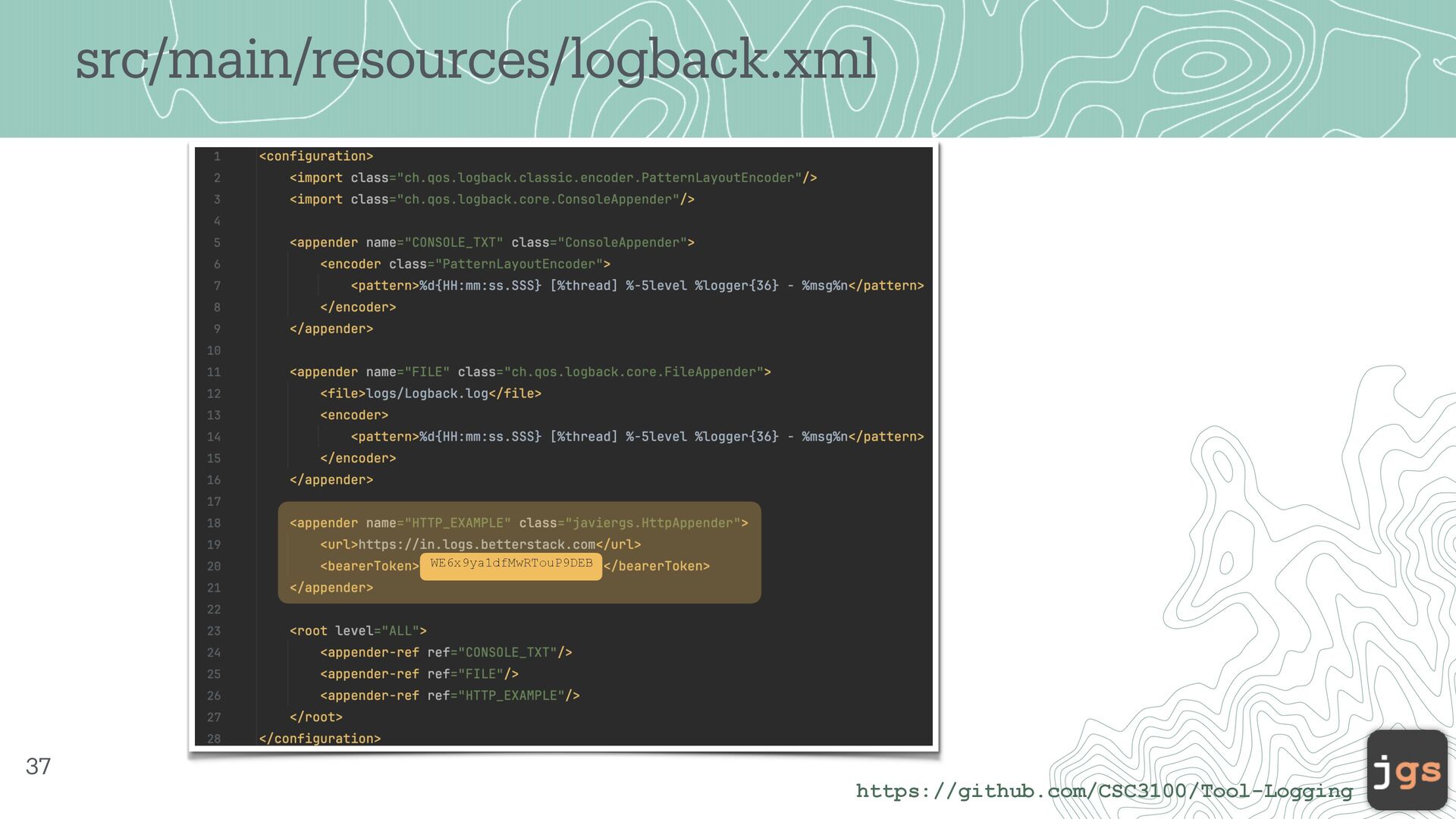
Task: Click the slide title logback.xml heading
Action: click(x=475, y=60)
